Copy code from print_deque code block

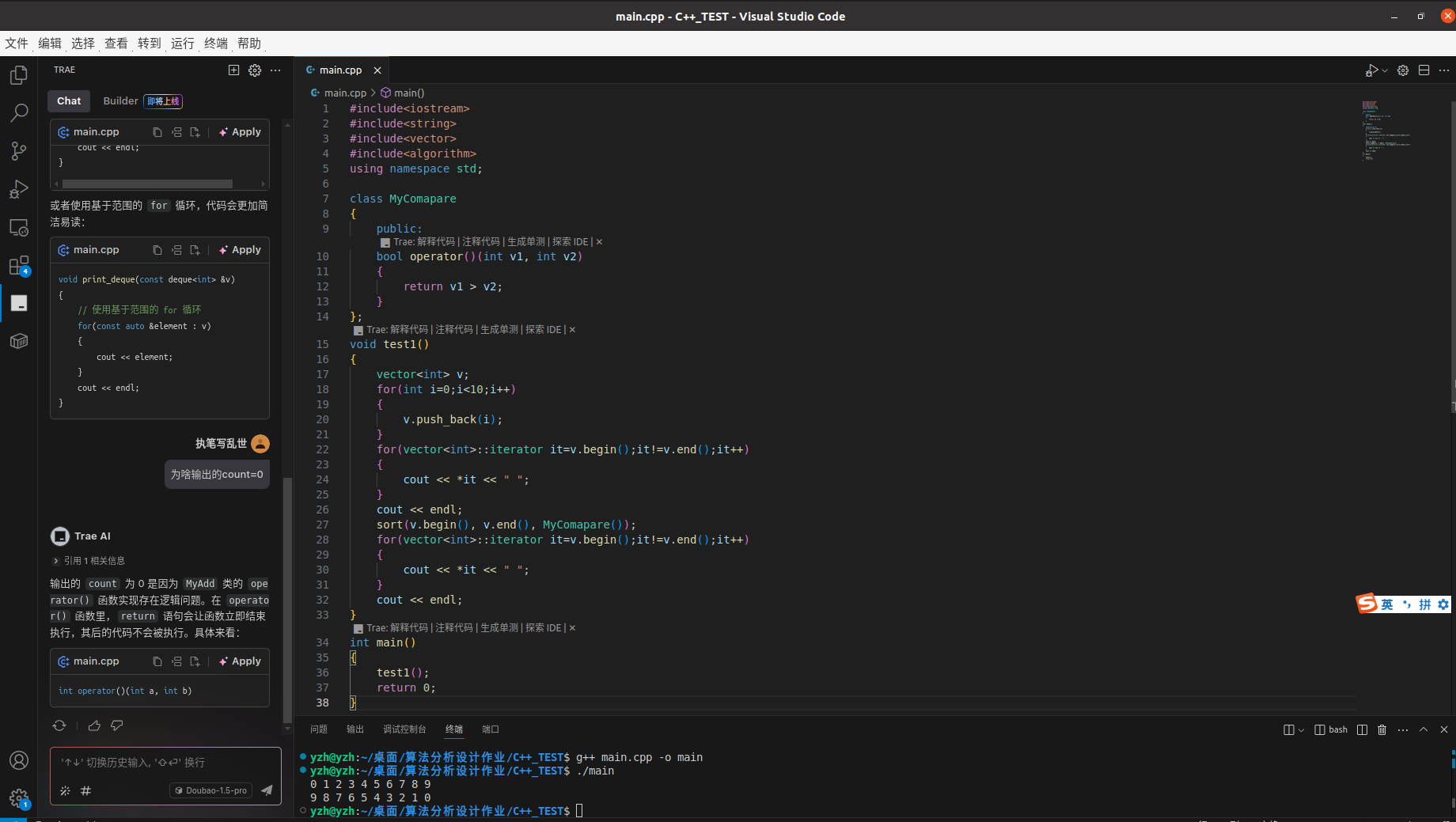click(x=157, y=250)
